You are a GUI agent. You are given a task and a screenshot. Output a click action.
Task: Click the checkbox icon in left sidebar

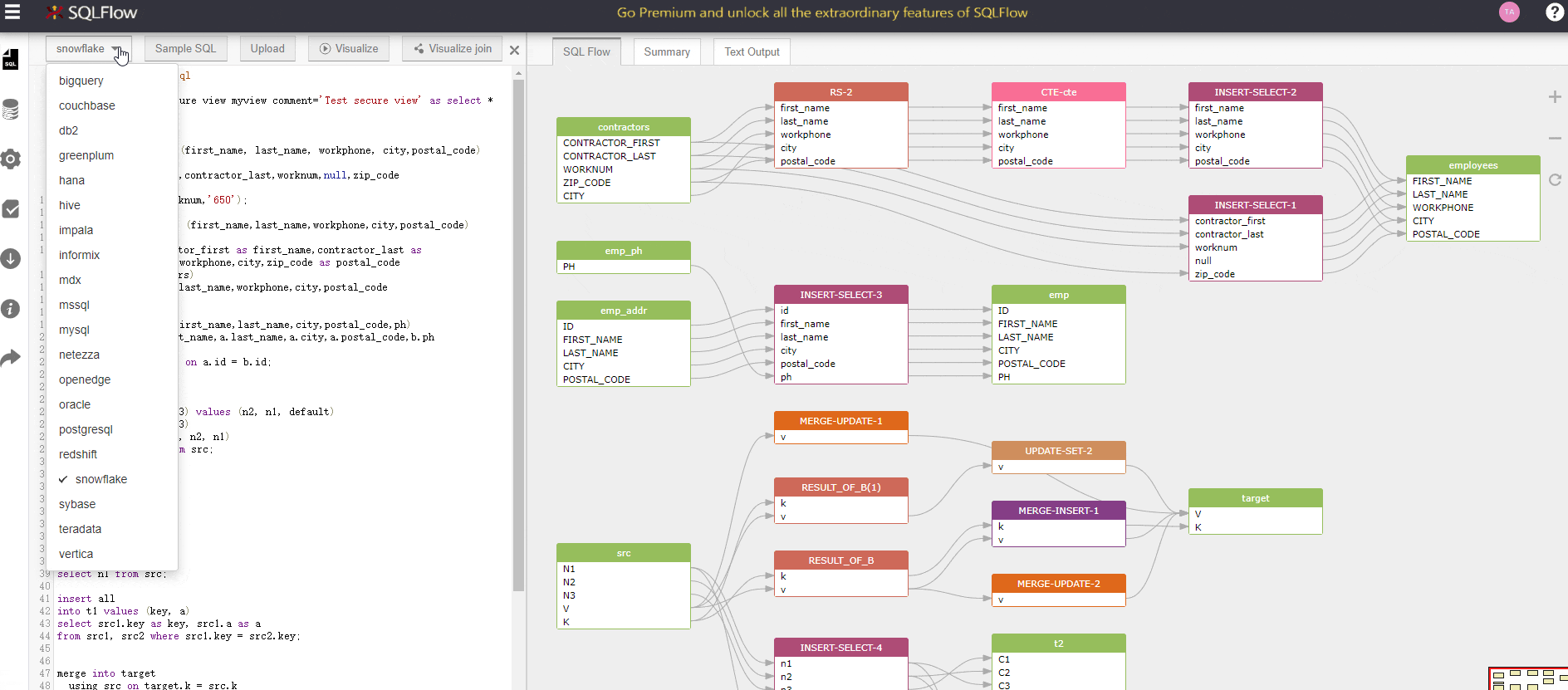(11, 209)
